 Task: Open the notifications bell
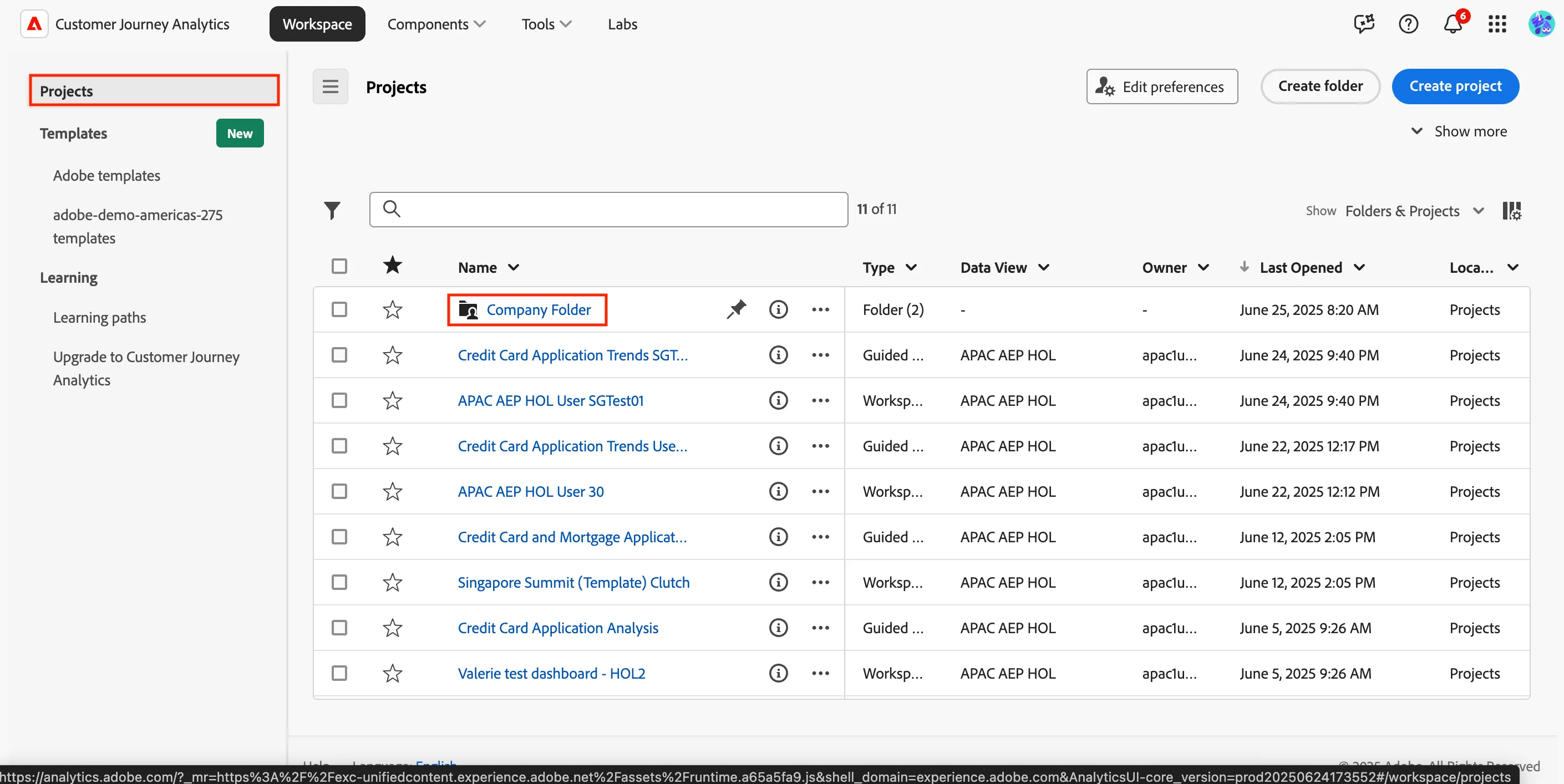[1453, 24]
